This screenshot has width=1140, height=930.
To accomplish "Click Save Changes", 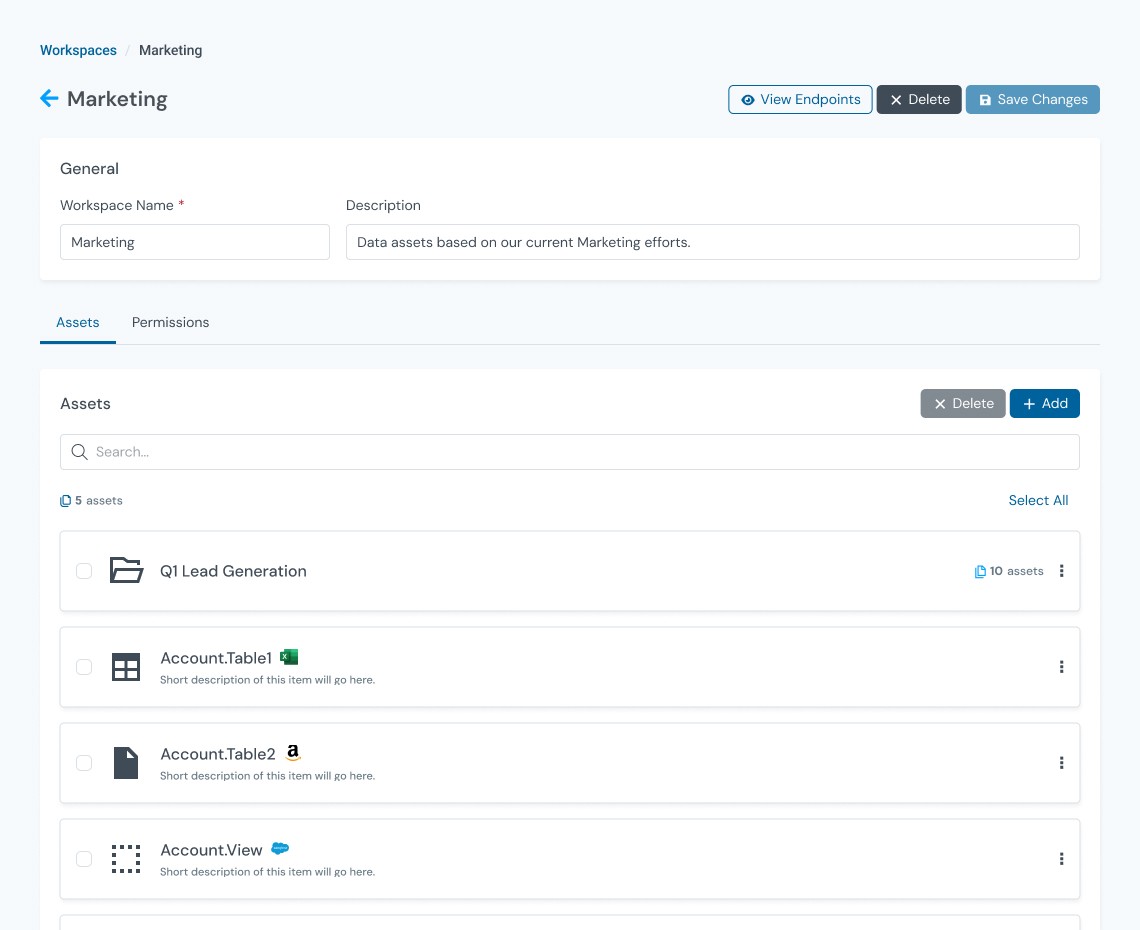I will [x=1032, y=100].
